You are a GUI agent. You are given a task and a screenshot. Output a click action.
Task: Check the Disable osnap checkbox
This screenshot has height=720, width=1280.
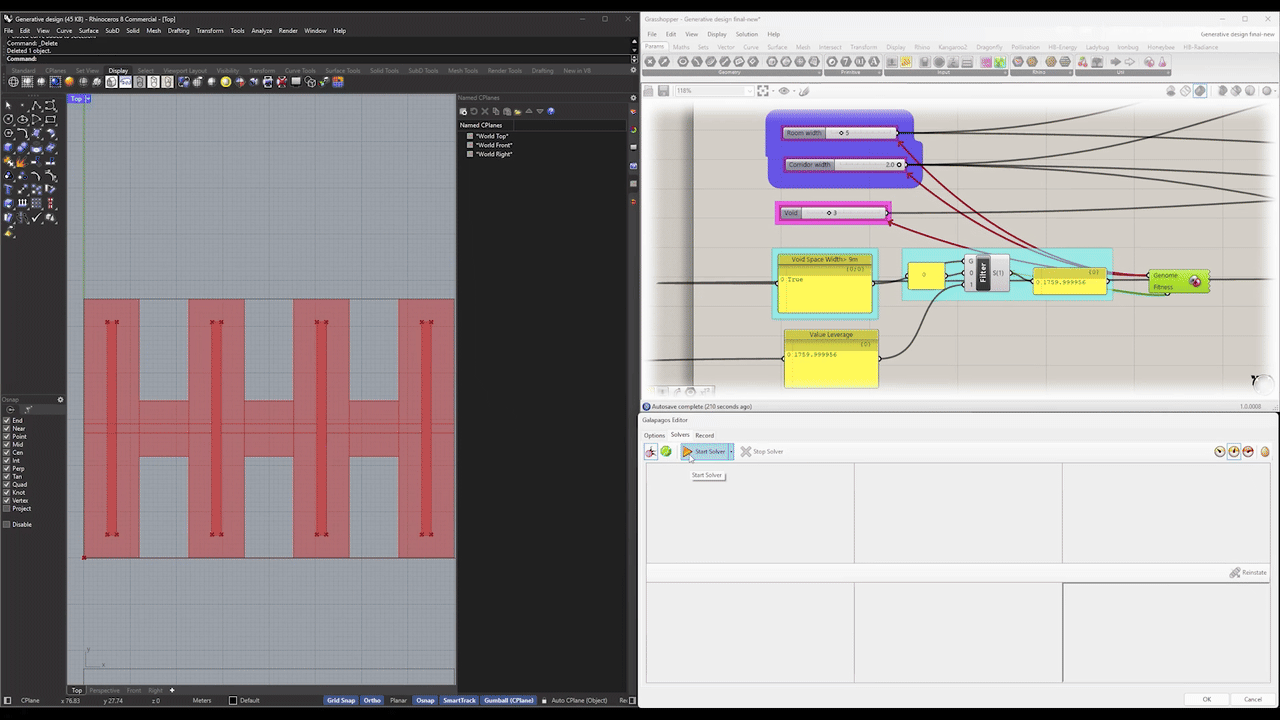tap(7, 524)
